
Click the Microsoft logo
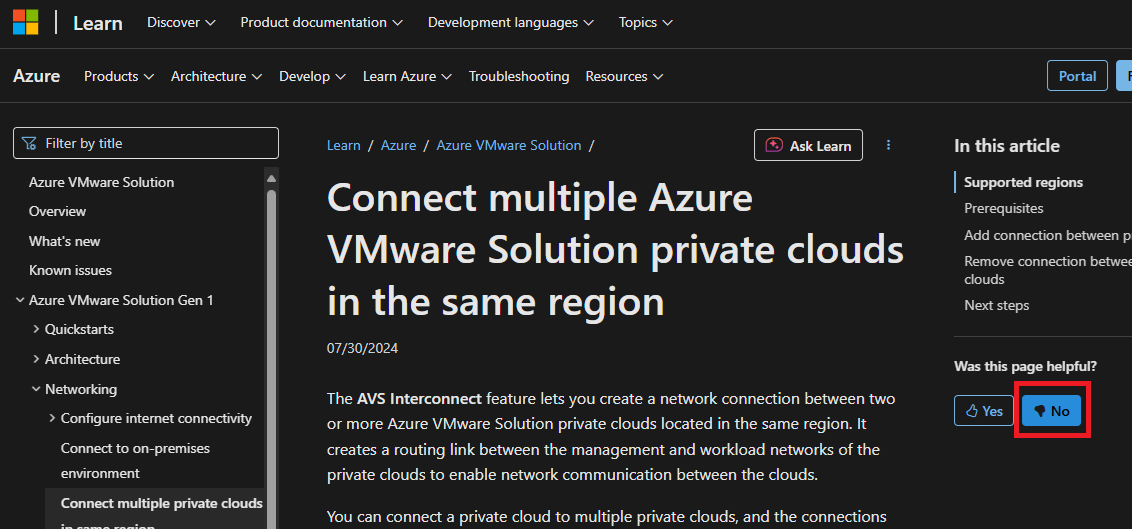coord(26,22)
